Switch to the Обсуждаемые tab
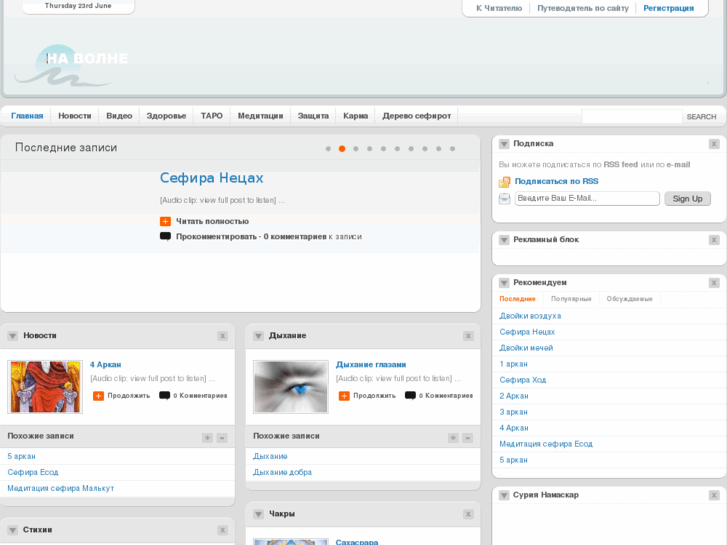This screenshot has height=545, width=727. (x=629, y=299)
